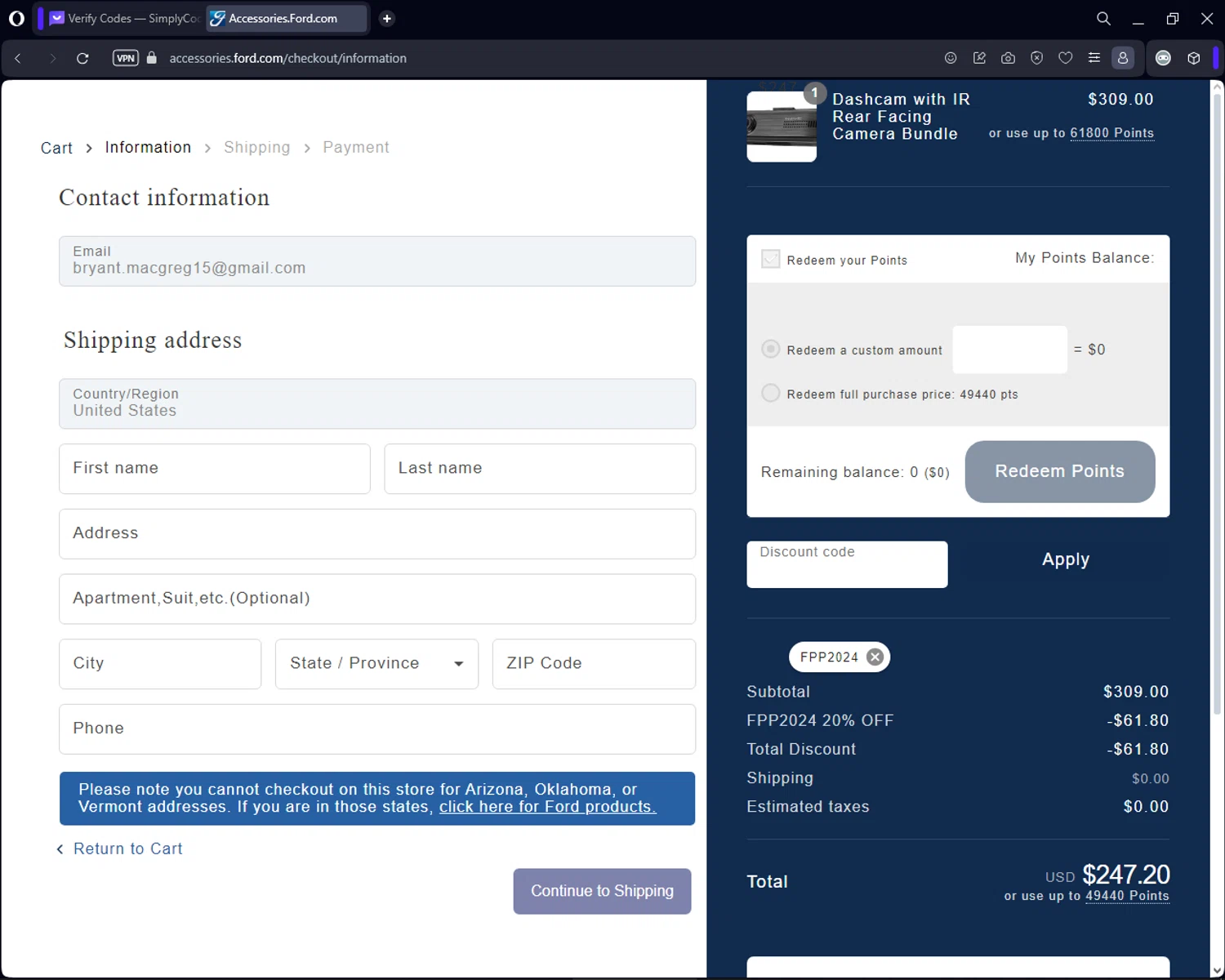1225x980 pixels.
Task: Click the address bar URL
Action: pyautogui.click(x=287, y=58)
